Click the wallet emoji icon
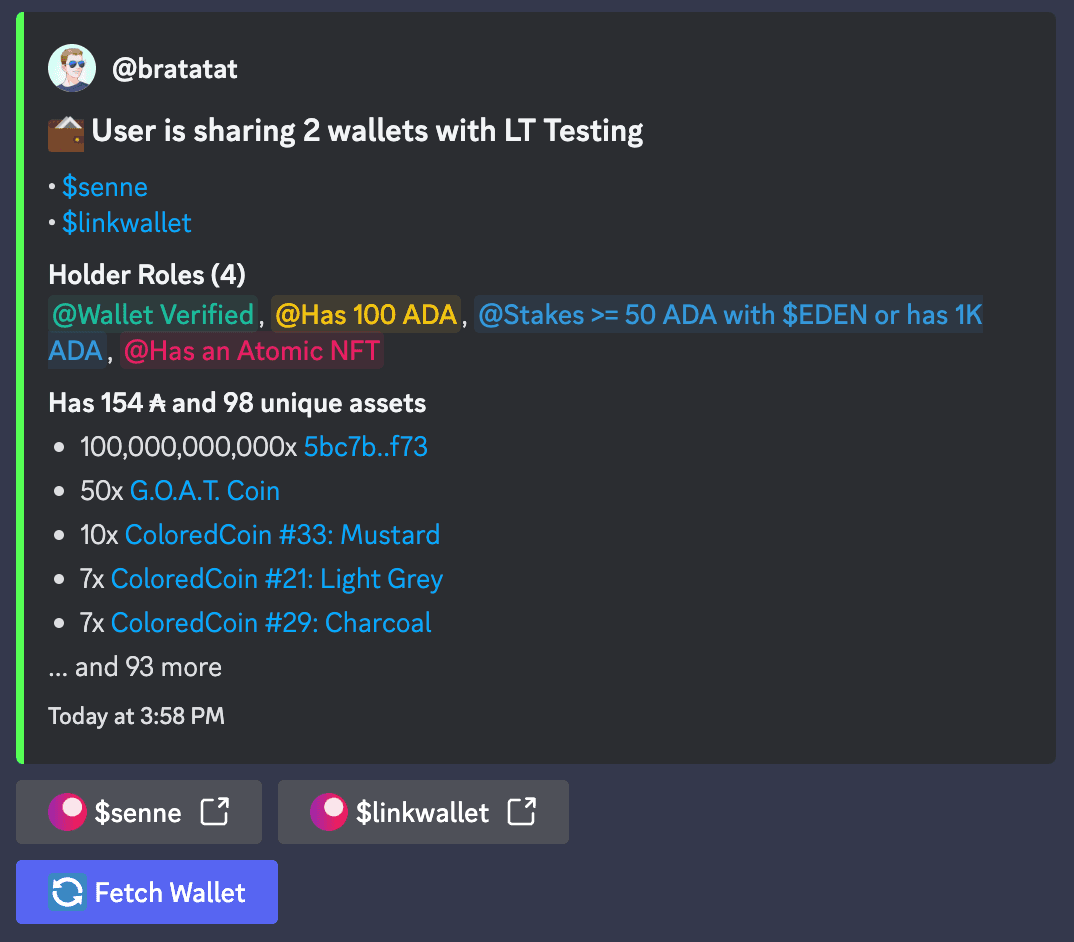 point(66,133)
